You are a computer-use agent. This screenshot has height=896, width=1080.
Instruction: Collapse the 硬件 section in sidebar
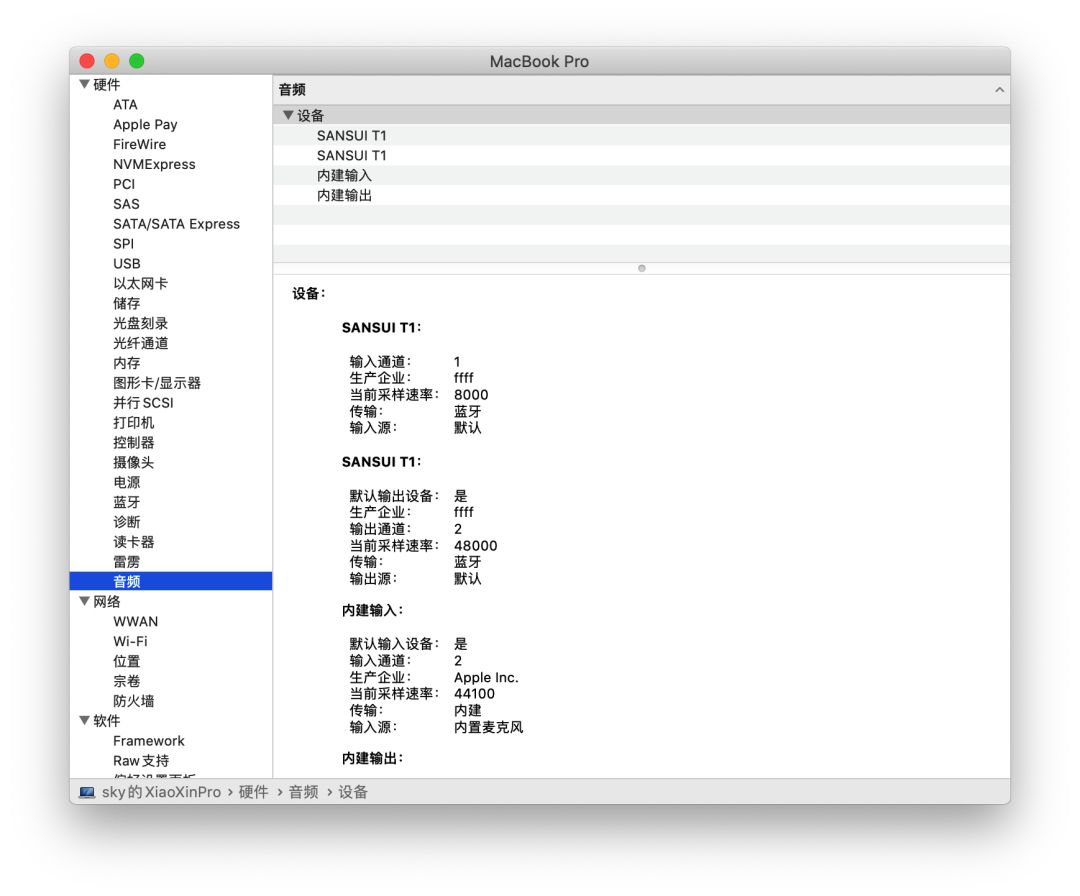85,84
